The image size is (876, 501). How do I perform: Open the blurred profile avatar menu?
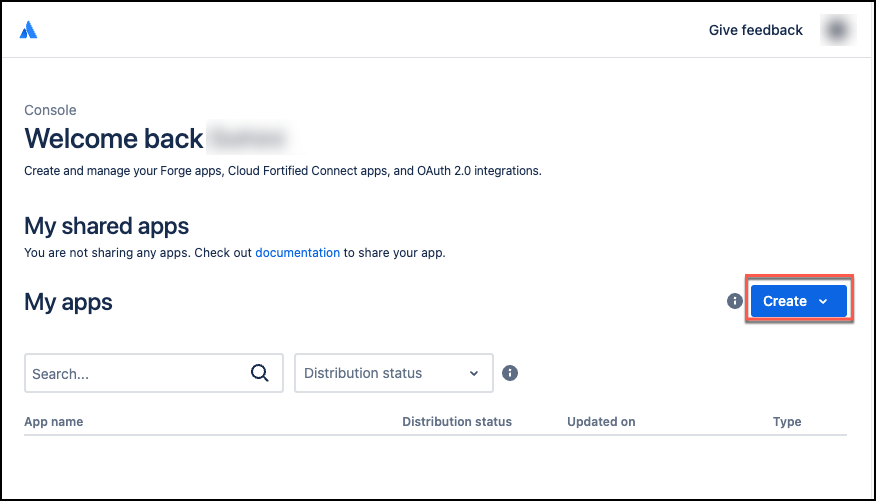point(838,30)
